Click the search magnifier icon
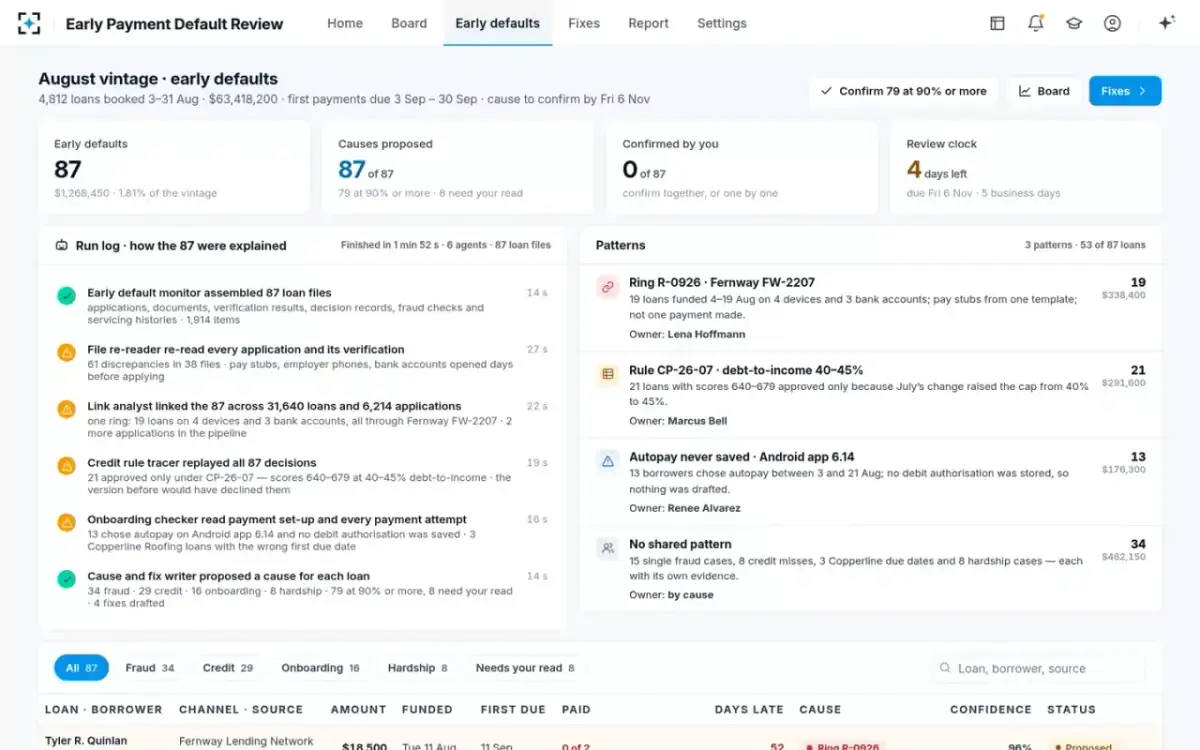1200x750 pixels. [x=945, y=668]
